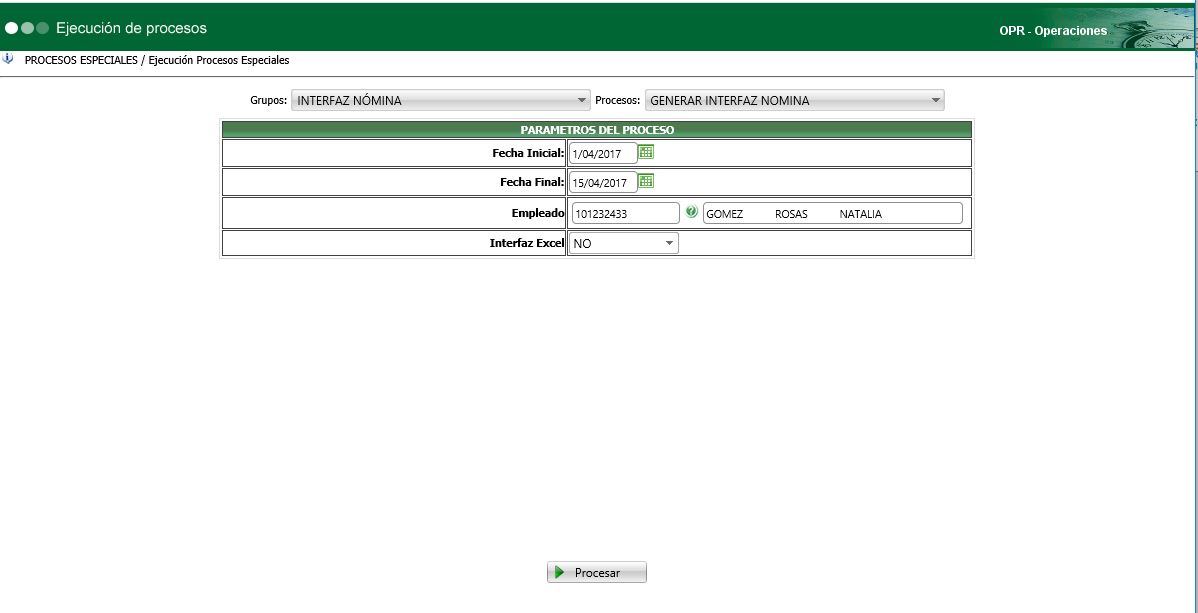Click the Empleado ID field 101232433
The width and height of the screenshot is (1198, 613).
click(x=625, y=214)
